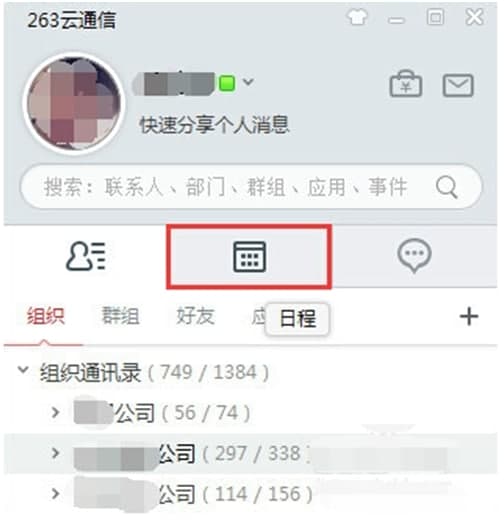Open the calendar schedule icon

(251, 259)
